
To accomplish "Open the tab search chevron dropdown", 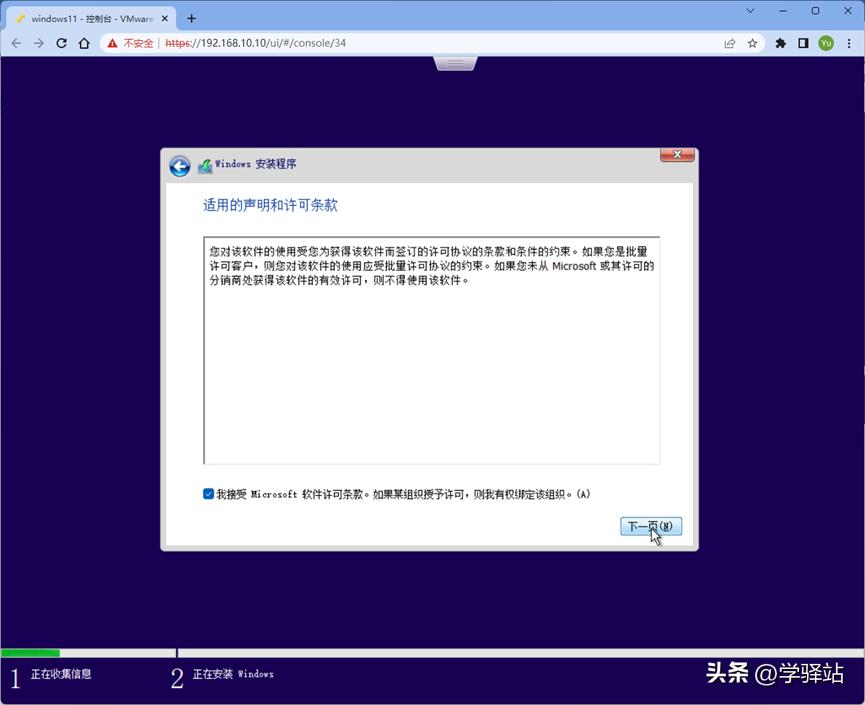I will pyautogui.click(x=751, y=11).
